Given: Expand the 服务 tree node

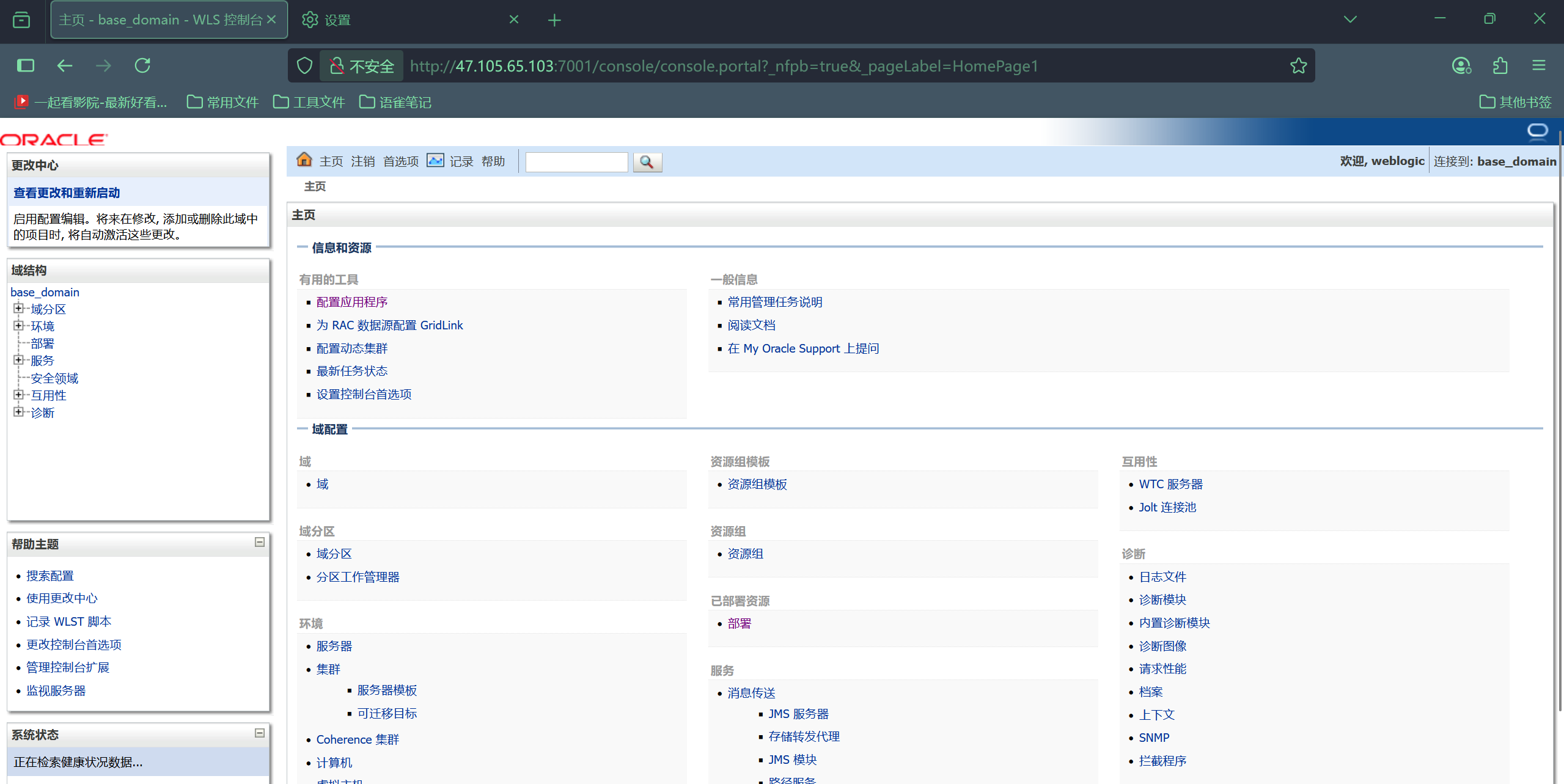Looking at the screenshot, I should [18, 359].
